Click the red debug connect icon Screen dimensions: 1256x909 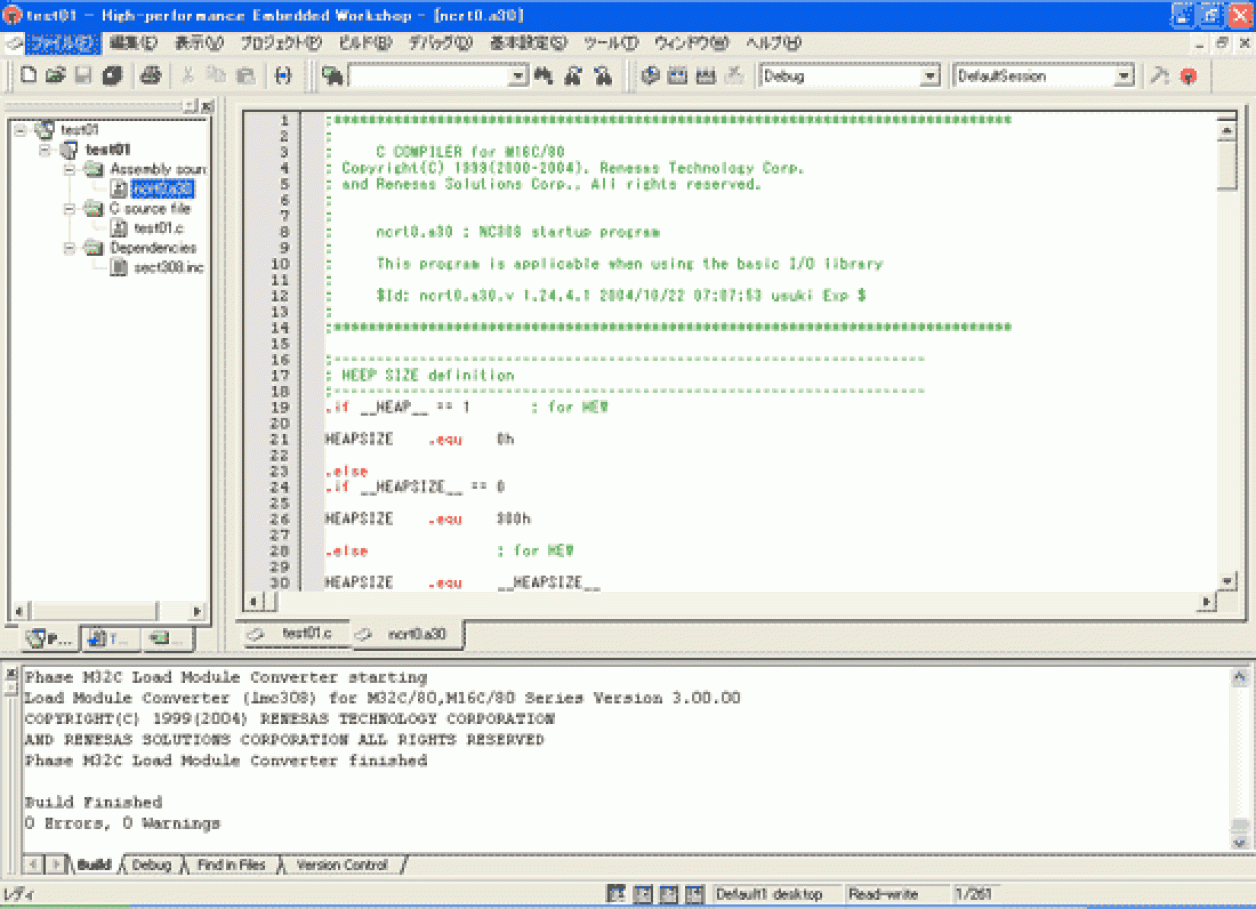(x=1188, y=76)
